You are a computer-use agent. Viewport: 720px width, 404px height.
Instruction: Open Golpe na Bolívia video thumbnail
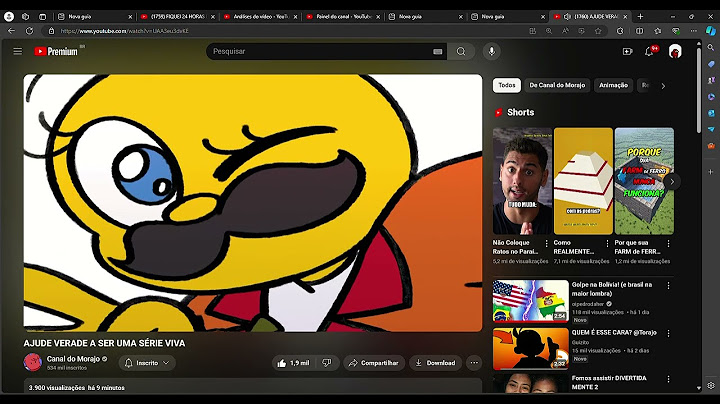click(530, 301)
